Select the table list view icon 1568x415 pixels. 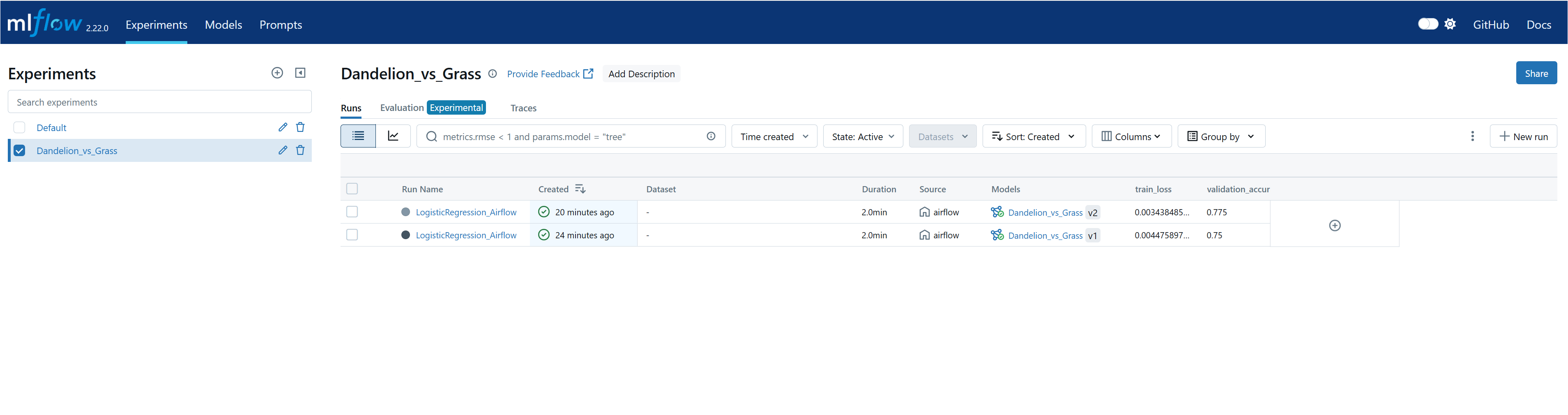pos(358,136)
